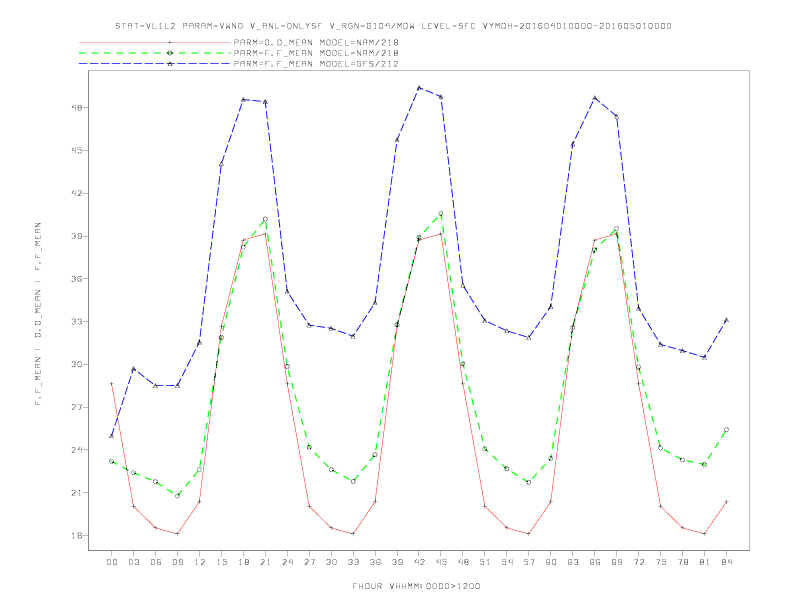Click the x-axis forecast hour label 09
The width and height of the screenshot is (792, 612).
pyautogui.click(x=177, y=562)
